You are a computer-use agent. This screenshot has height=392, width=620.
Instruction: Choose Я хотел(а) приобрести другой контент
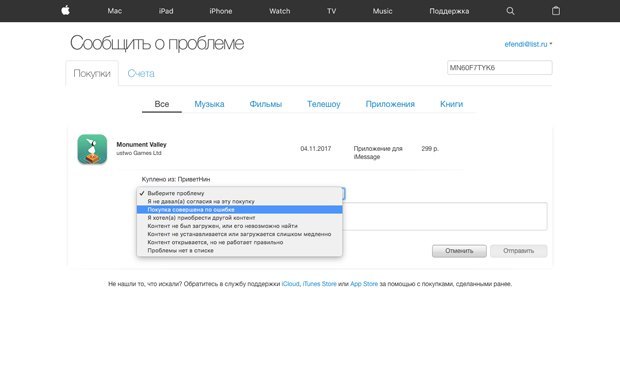[x=239, y=218]
